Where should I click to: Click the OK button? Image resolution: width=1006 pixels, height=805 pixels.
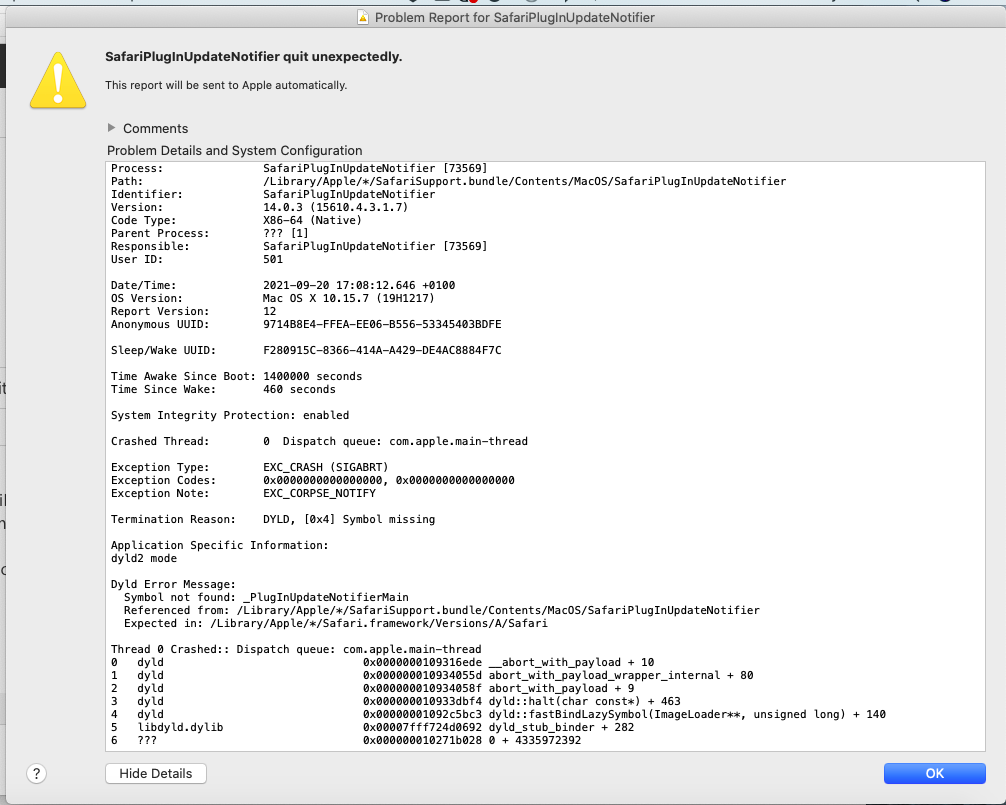coord(934,773)
